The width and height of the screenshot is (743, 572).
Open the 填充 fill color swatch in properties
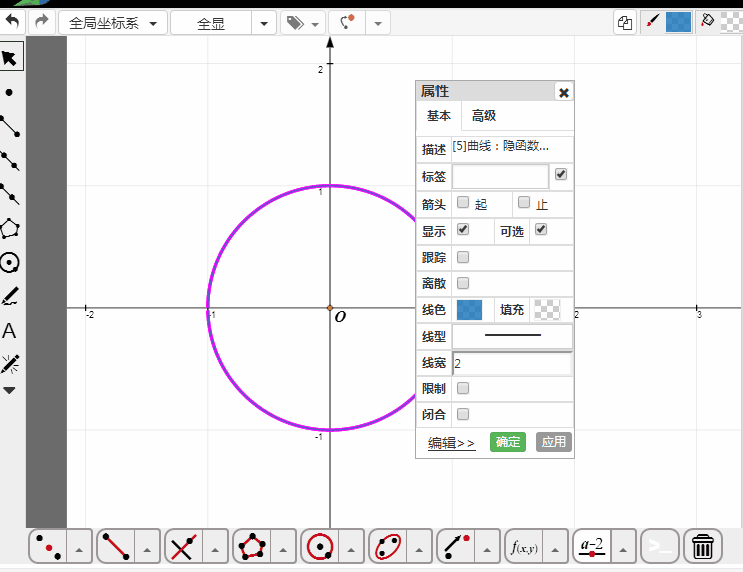coord(547,310)
